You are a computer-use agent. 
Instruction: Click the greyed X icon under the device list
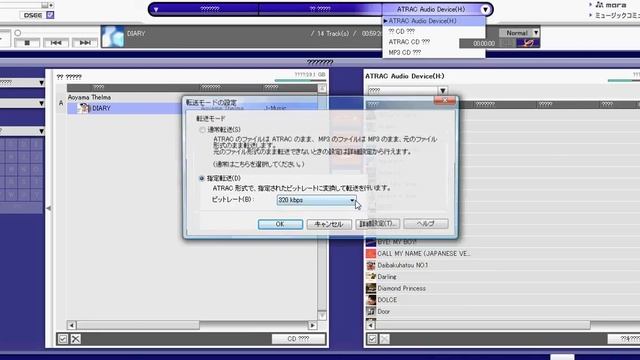[384, 339]
